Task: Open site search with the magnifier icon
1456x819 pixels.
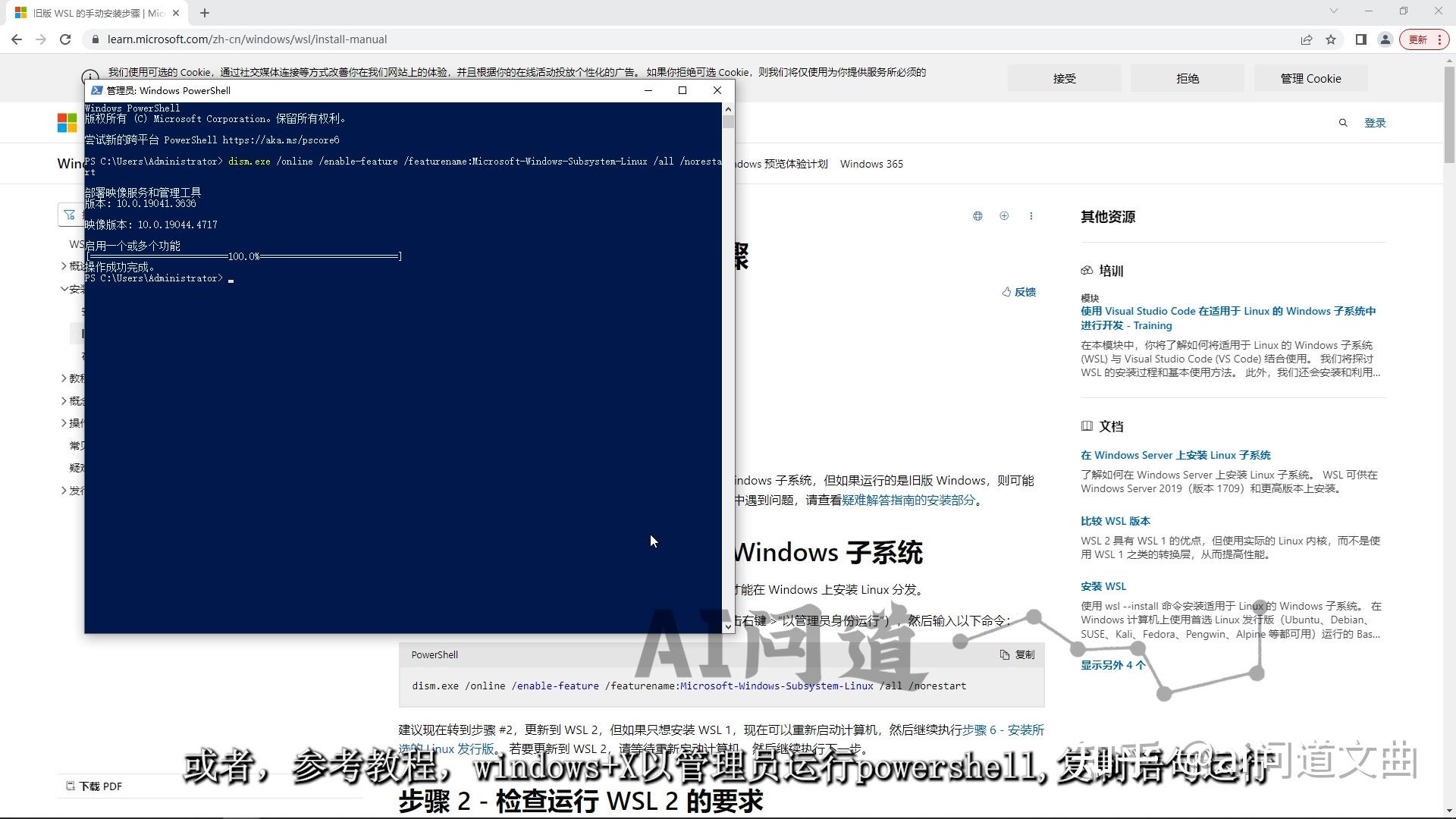Action: [1343, 122]
